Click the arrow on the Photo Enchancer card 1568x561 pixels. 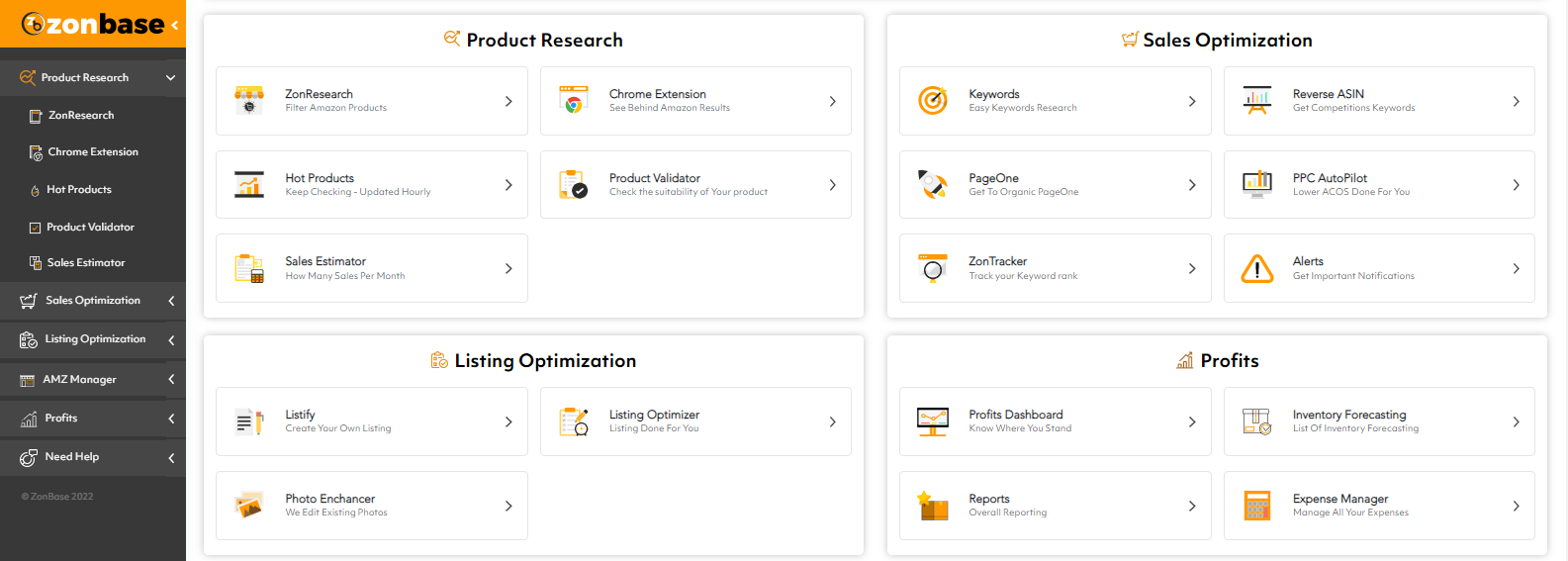508,506
